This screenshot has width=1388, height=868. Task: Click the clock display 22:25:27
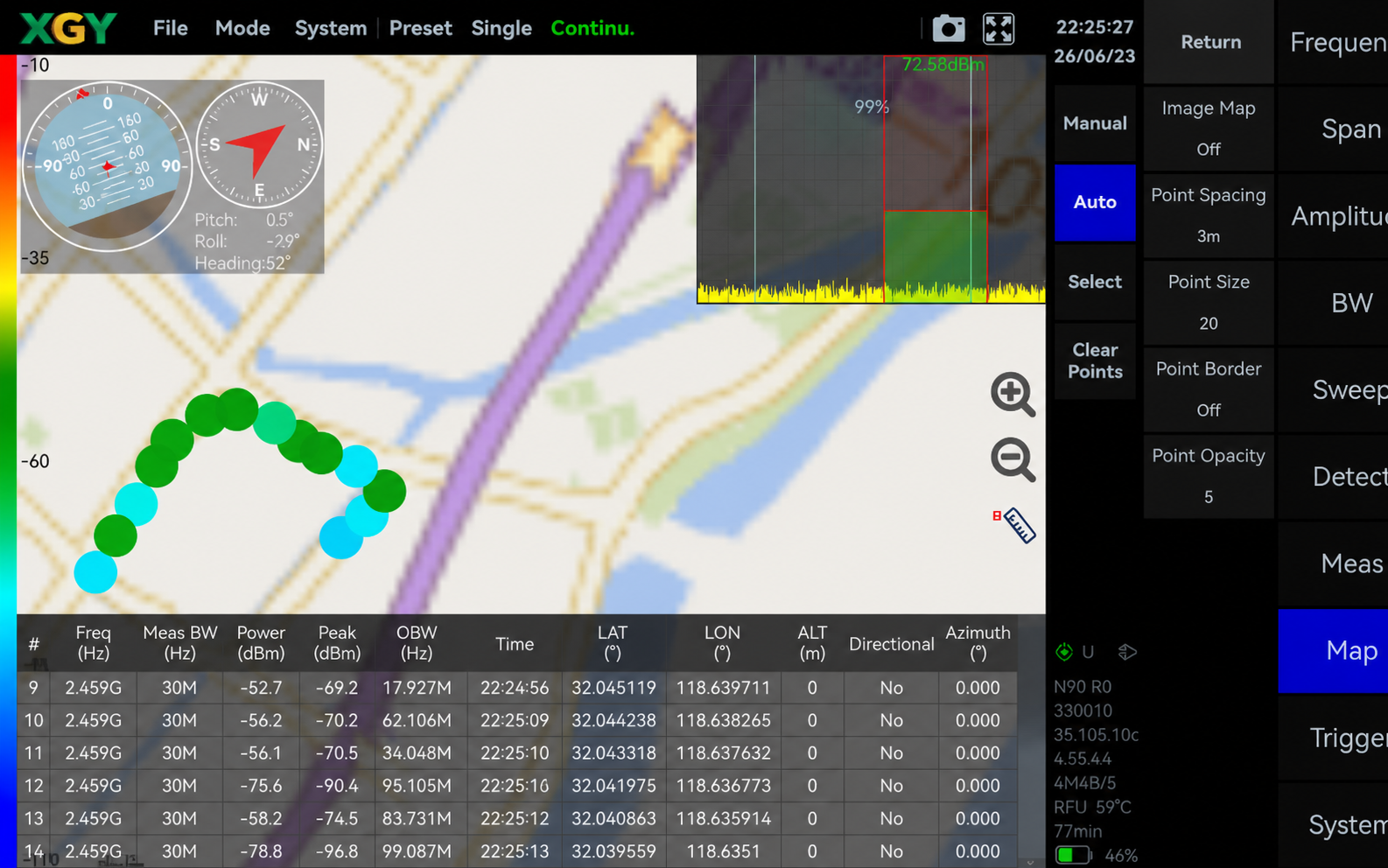1095,27
